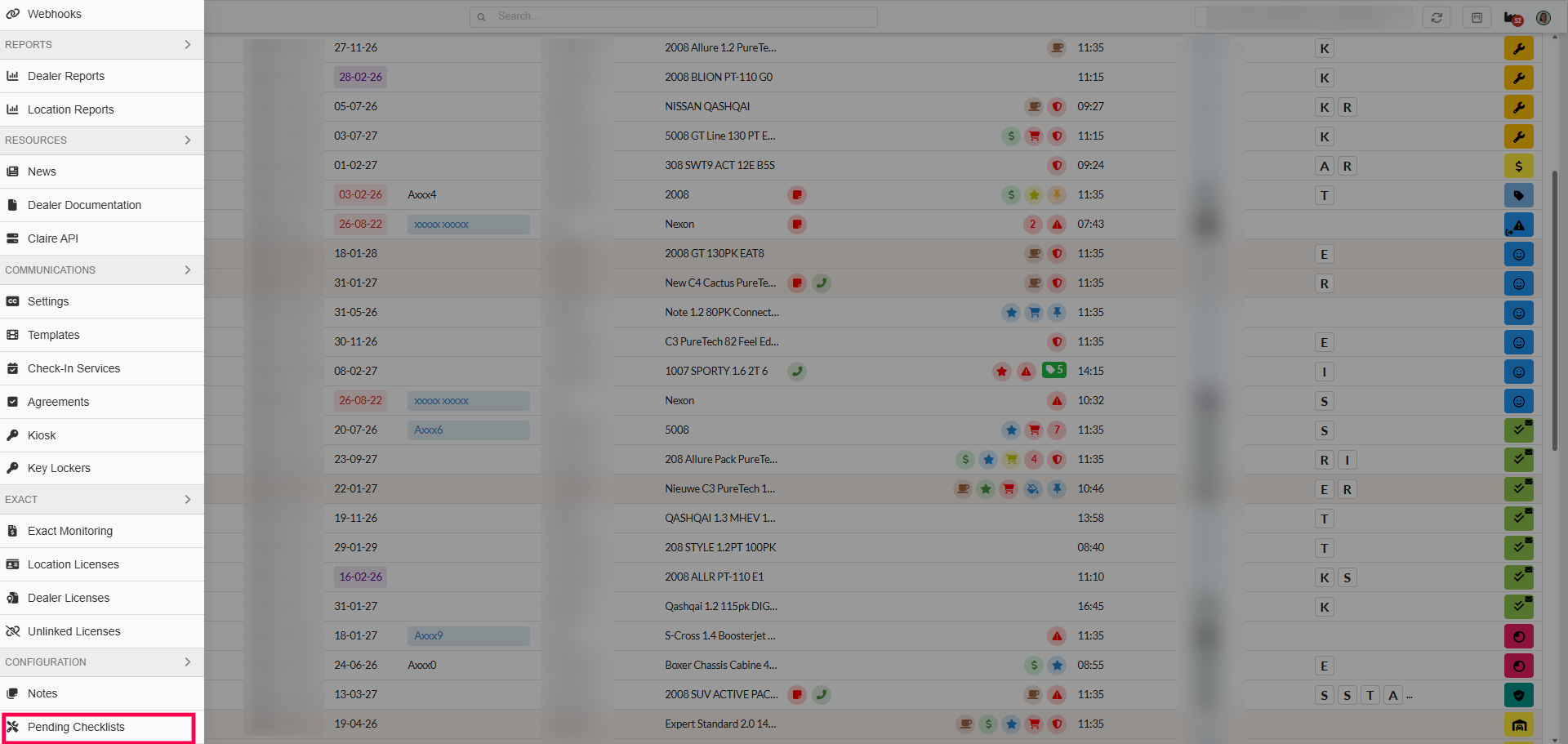Collapse the COMMUNICATIONS section chevron
The height and width of the screenshot is (744, 1568).
(188, 270)
